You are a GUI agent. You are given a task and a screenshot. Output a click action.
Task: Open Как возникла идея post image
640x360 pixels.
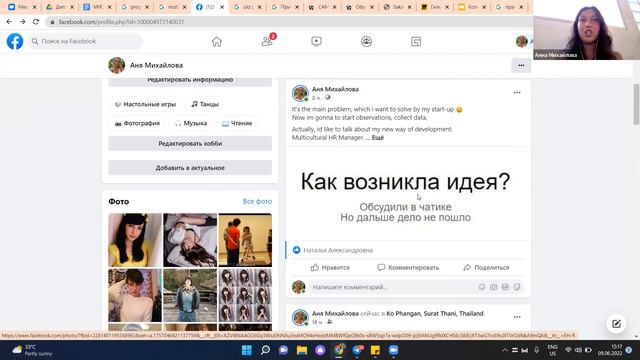408,194
